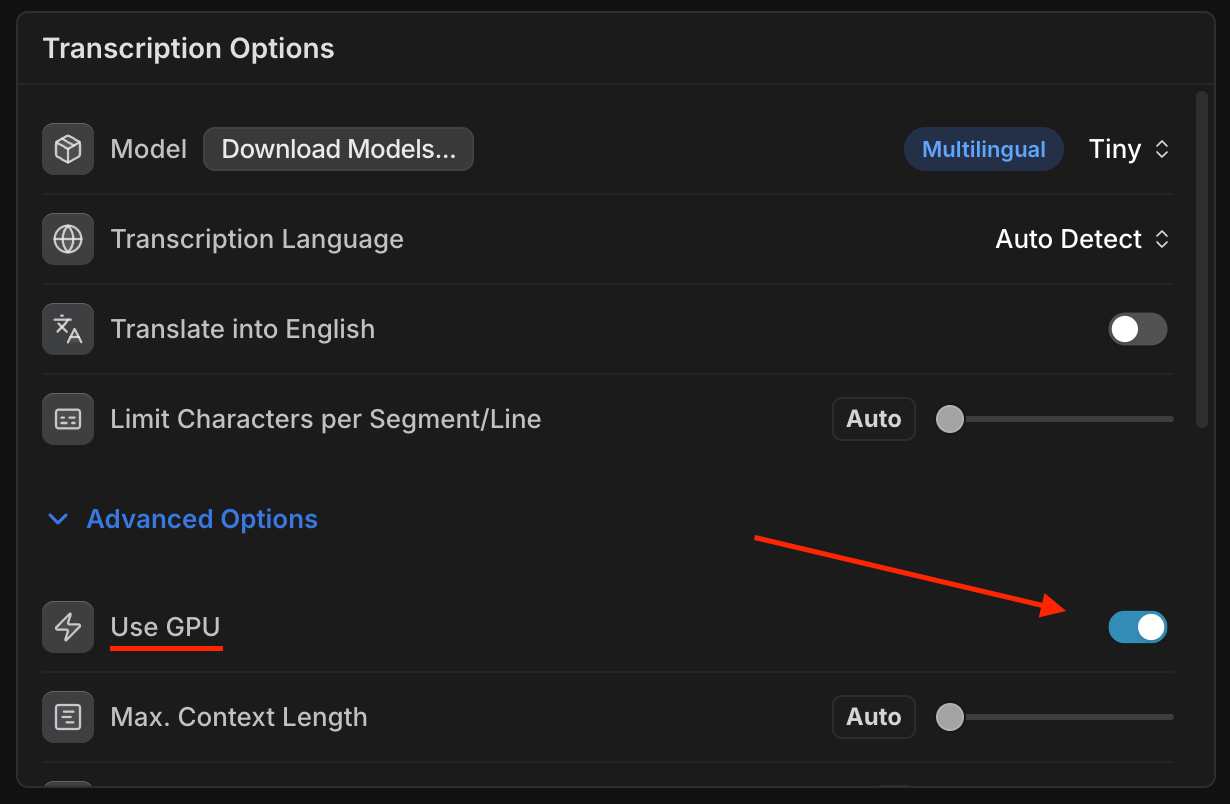Click the Auto value box for Limit Characters
The width and height of the screenshot is (1230, 804).
coord(874,419)
